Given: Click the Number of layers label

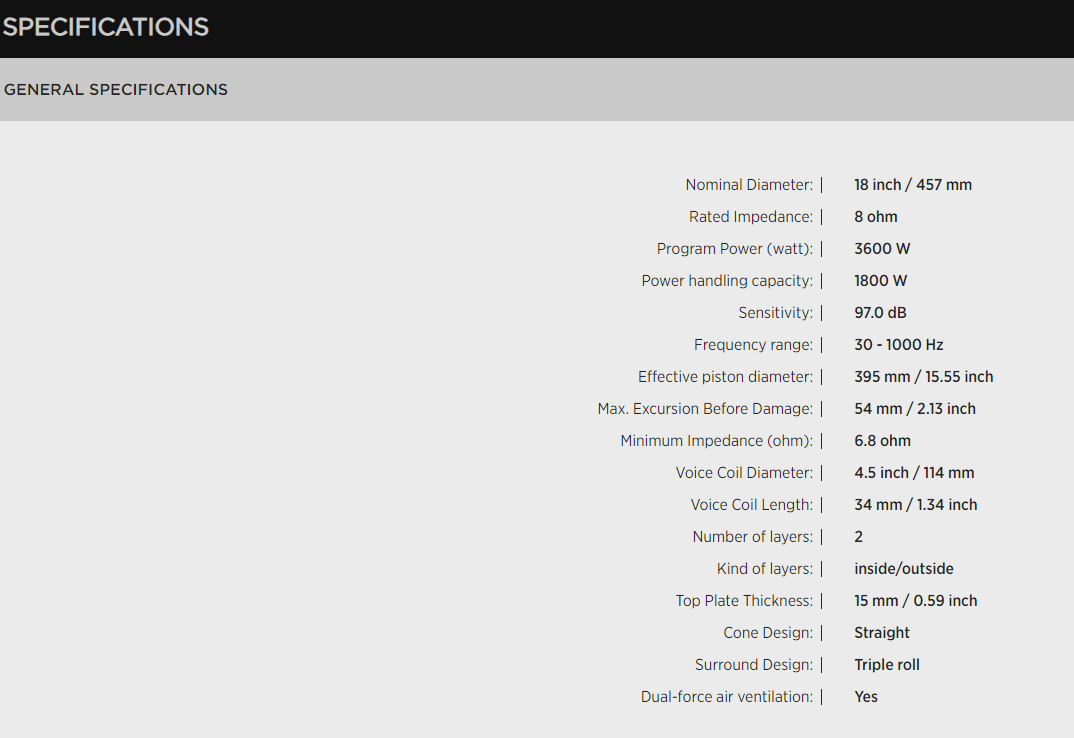Looking at the screenshot, I should pos(752,537).
